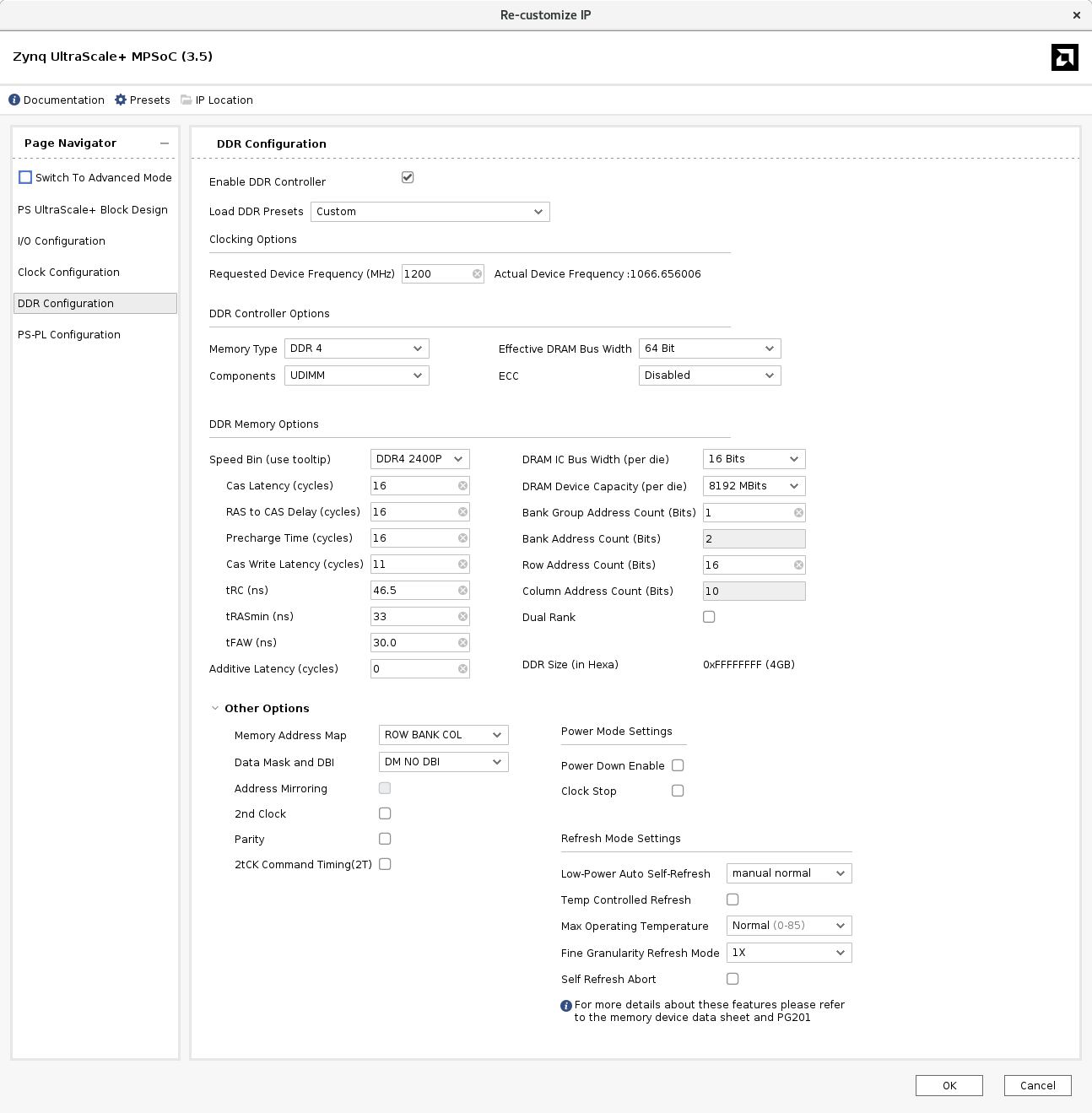Click the OK button

point(949,1085)
